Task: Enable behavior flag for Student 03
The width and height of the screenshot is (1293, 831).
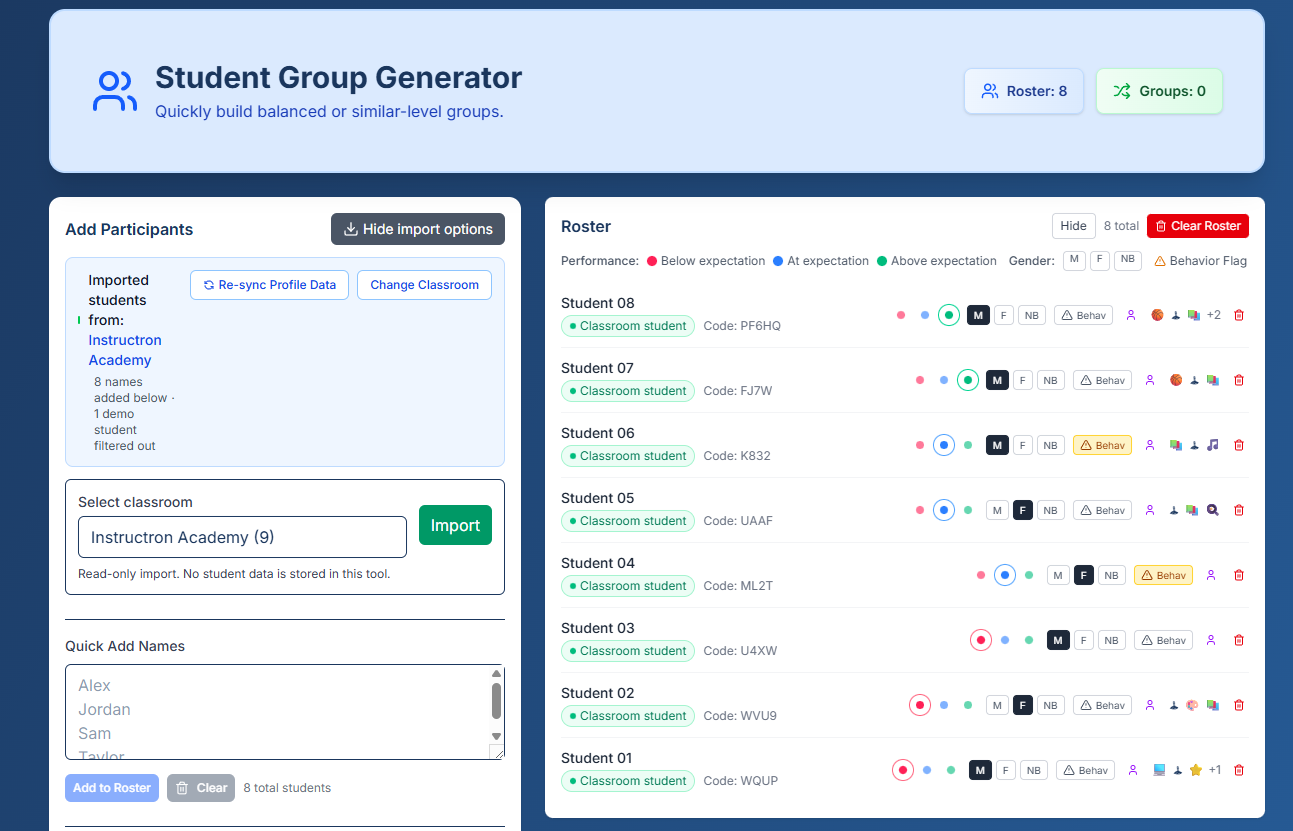Action: (x=1163, y=640)
